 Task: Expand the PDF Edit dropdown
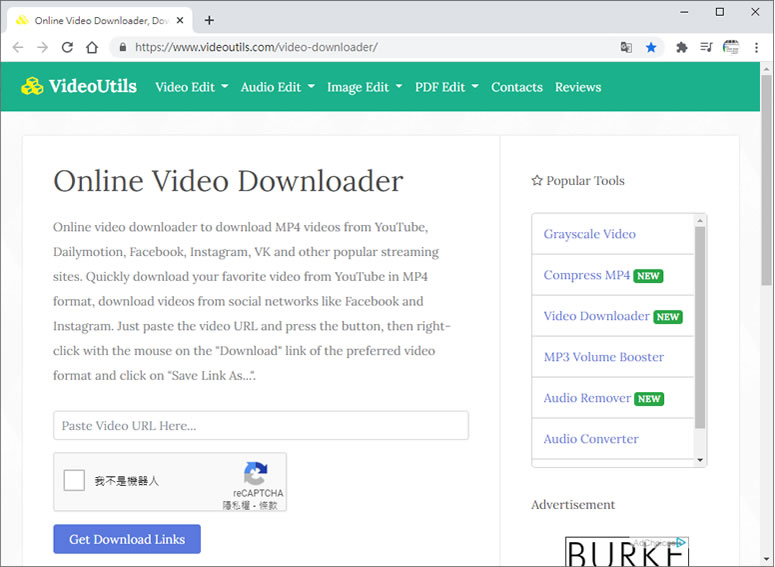pos(447,87)
